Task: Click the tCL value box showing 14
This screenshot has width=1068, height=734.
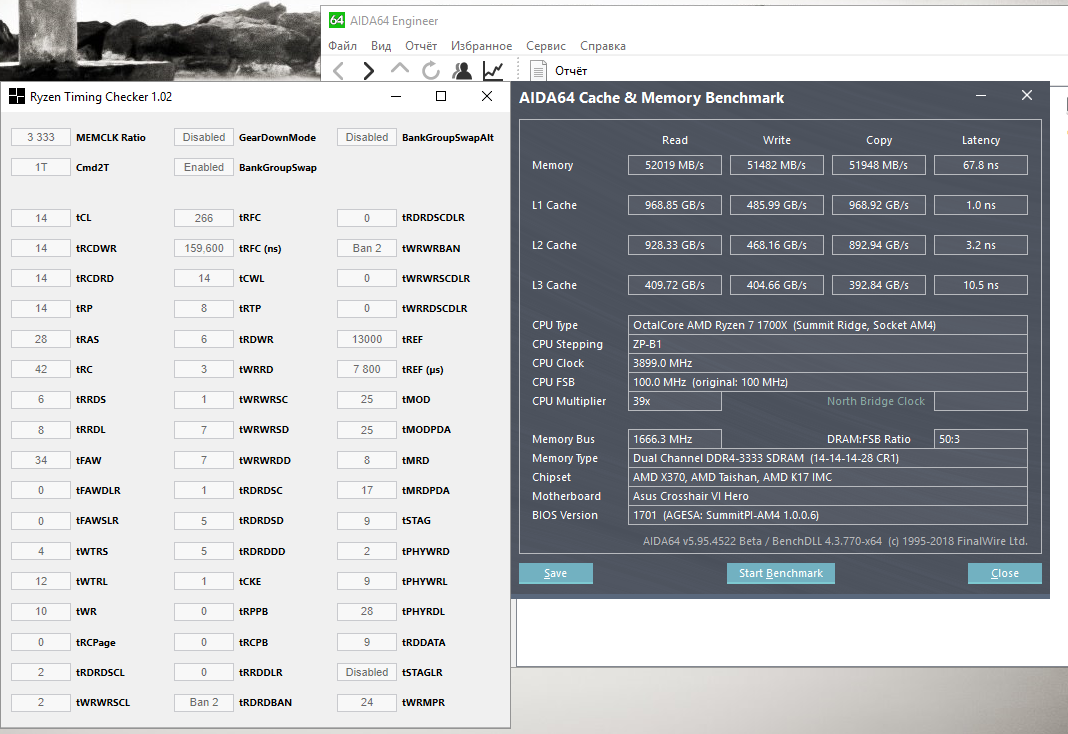Action: [41, 218]
